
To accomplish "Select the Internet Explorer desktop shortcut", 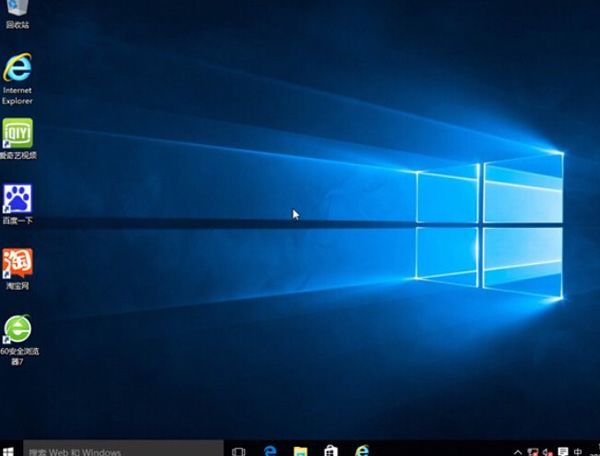I will pos(17,78).
